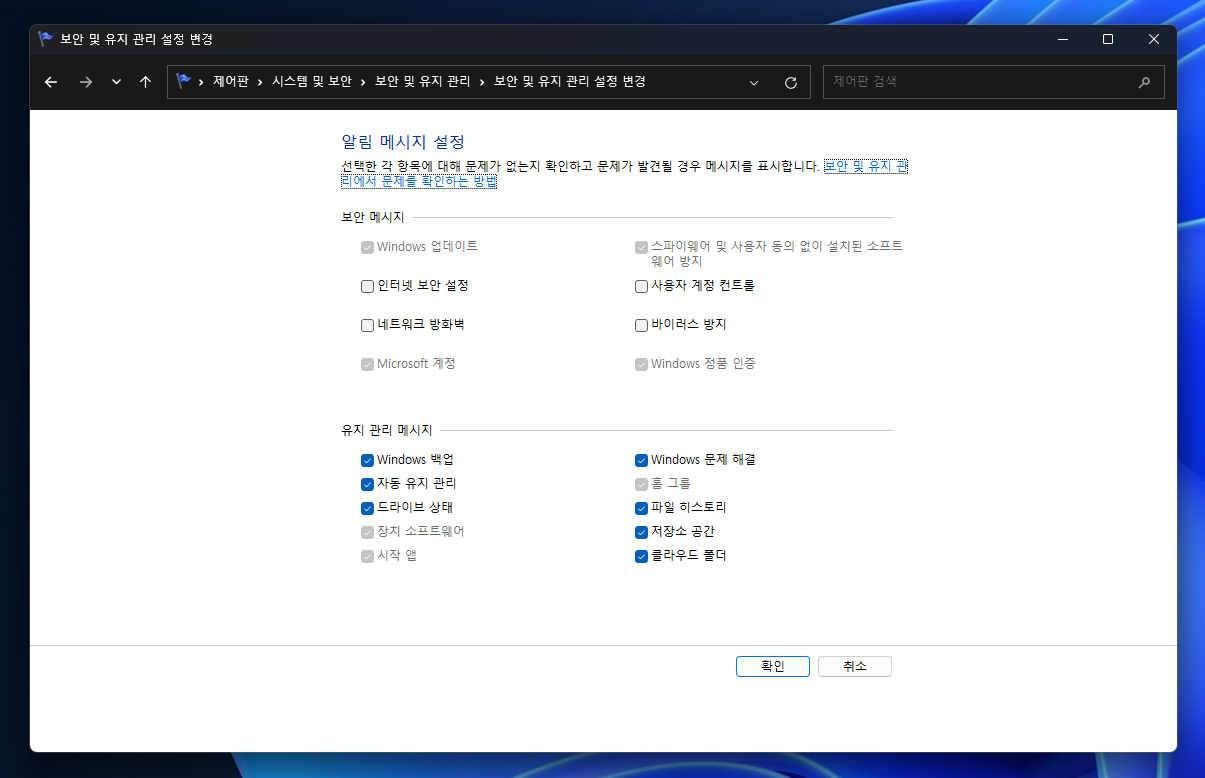This screenshot has height=778, width=1205.
Task: Click the 보안 메시지 section label
Action: tap(373, 217)
